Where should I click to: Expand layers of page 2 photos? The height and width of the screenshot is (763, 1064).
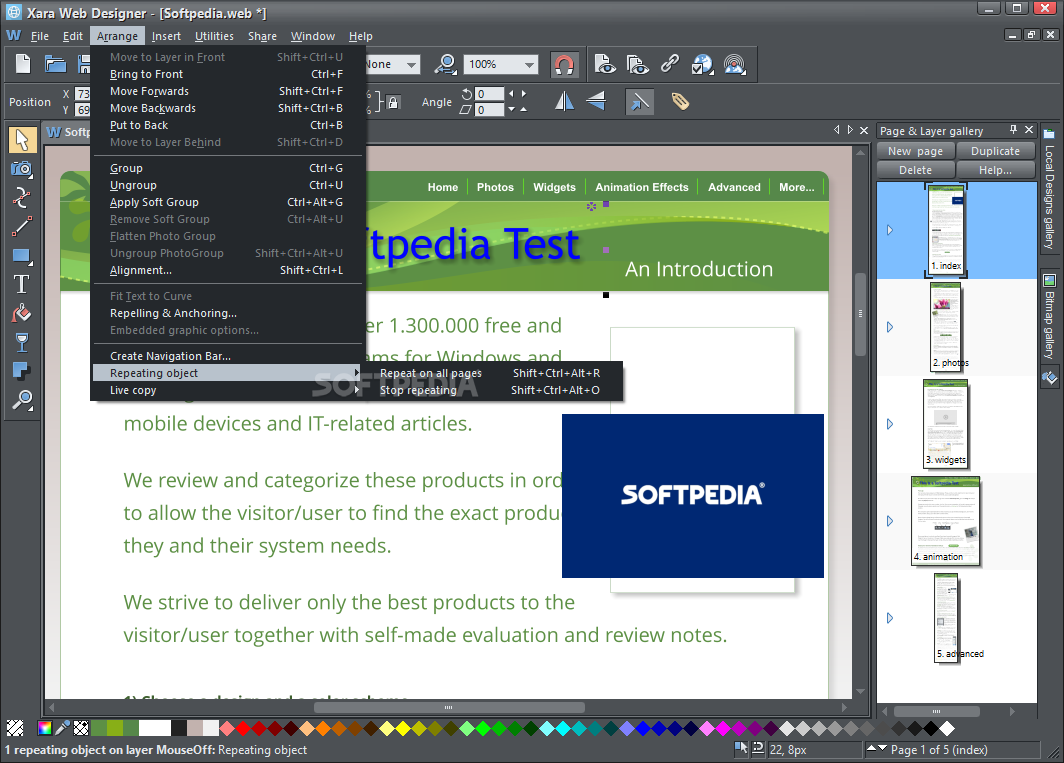point(890,327)
